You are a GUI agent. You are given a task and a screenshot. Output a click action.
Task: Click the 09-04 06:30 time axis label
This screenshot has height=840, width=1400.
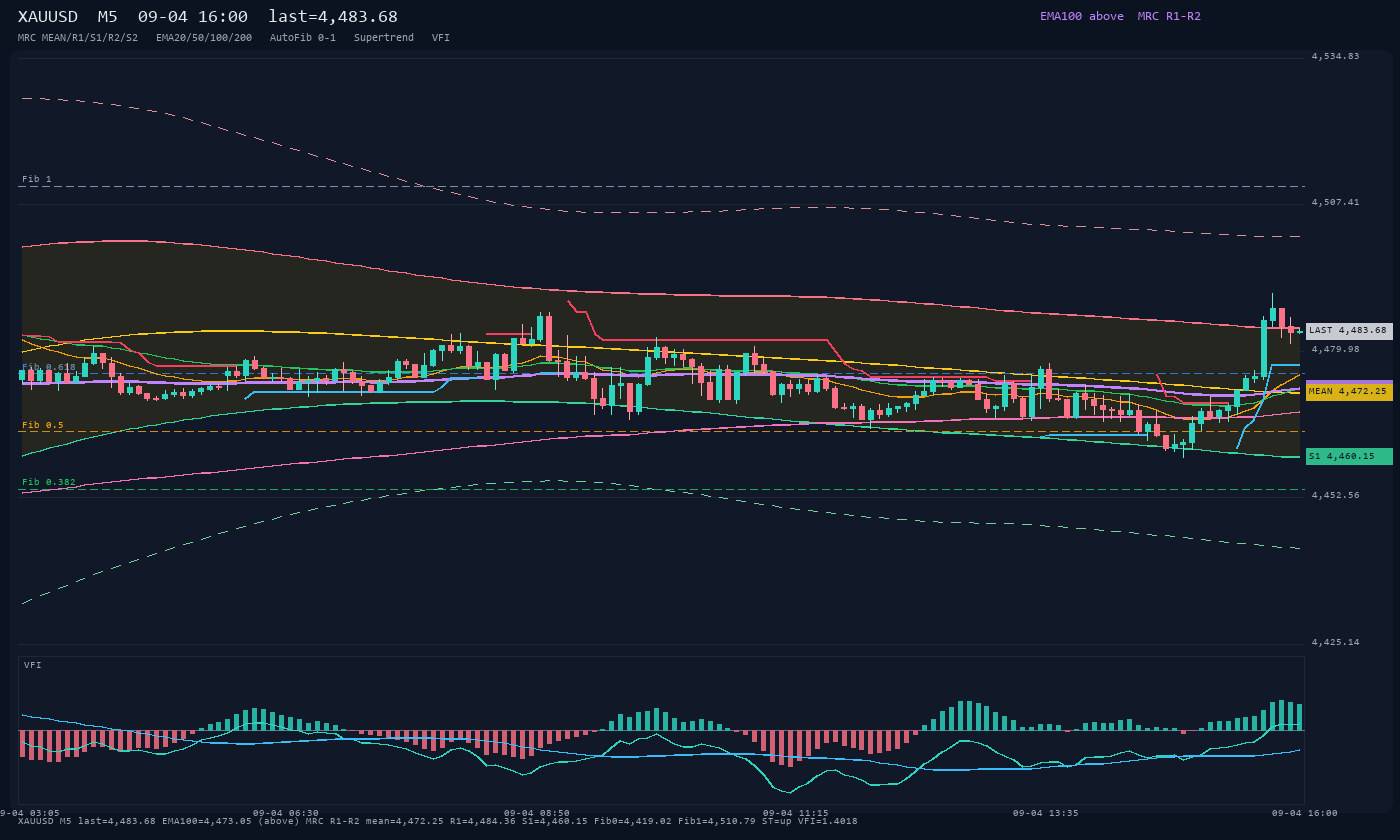point(286,813)
